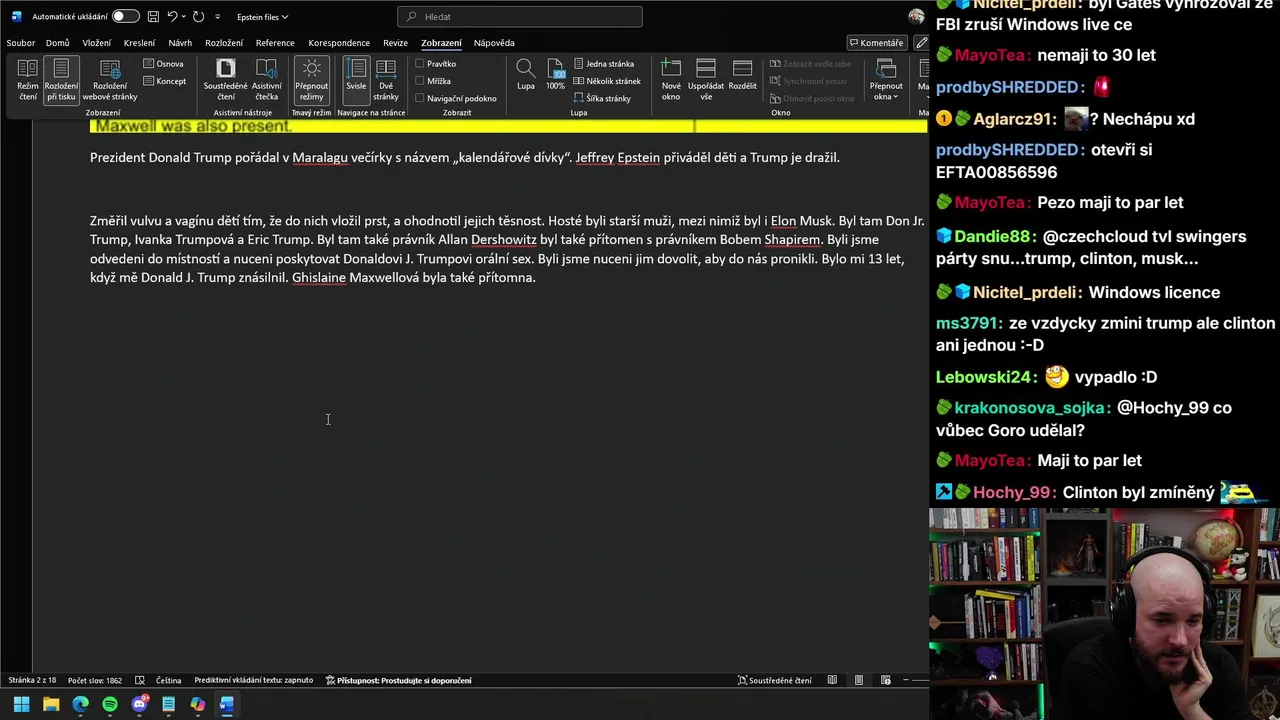
Task: Open the Soubor menu
Action: click(x=20, y=43)
